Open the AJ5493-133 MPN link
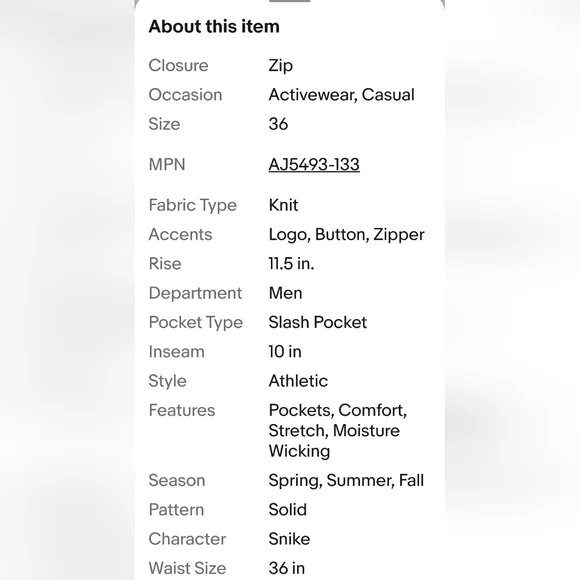The width and height of the screenshot is (580, 580). [x=314, y=164]
